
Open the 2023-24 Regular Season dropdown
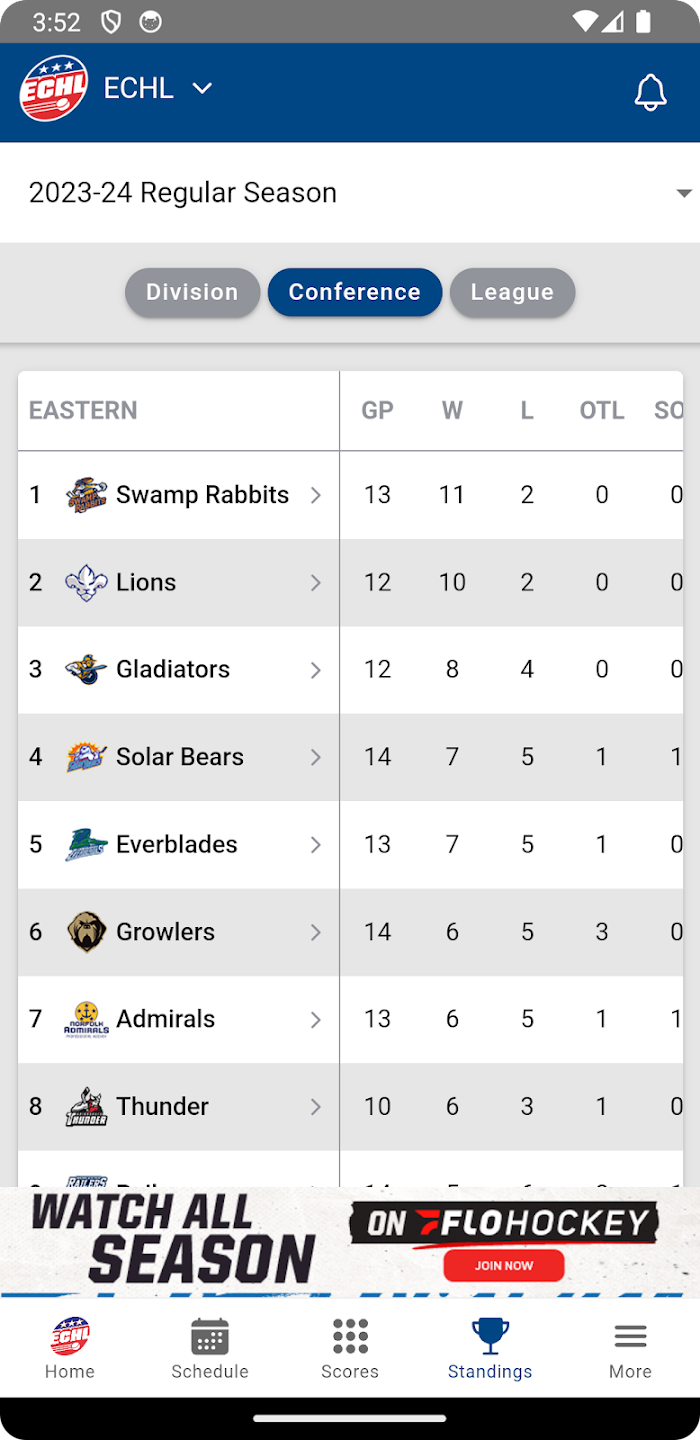(x=350, y=192)
